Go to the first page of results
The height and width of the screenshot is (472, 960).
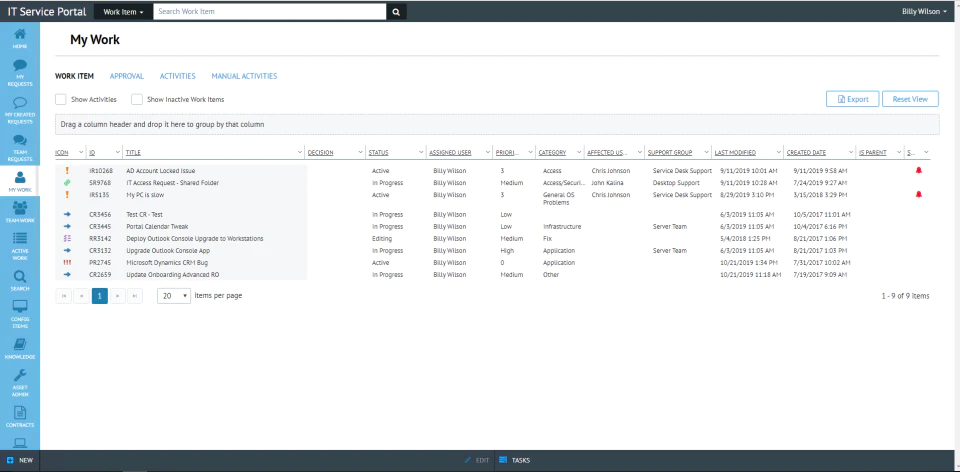(x=63, y=296)
